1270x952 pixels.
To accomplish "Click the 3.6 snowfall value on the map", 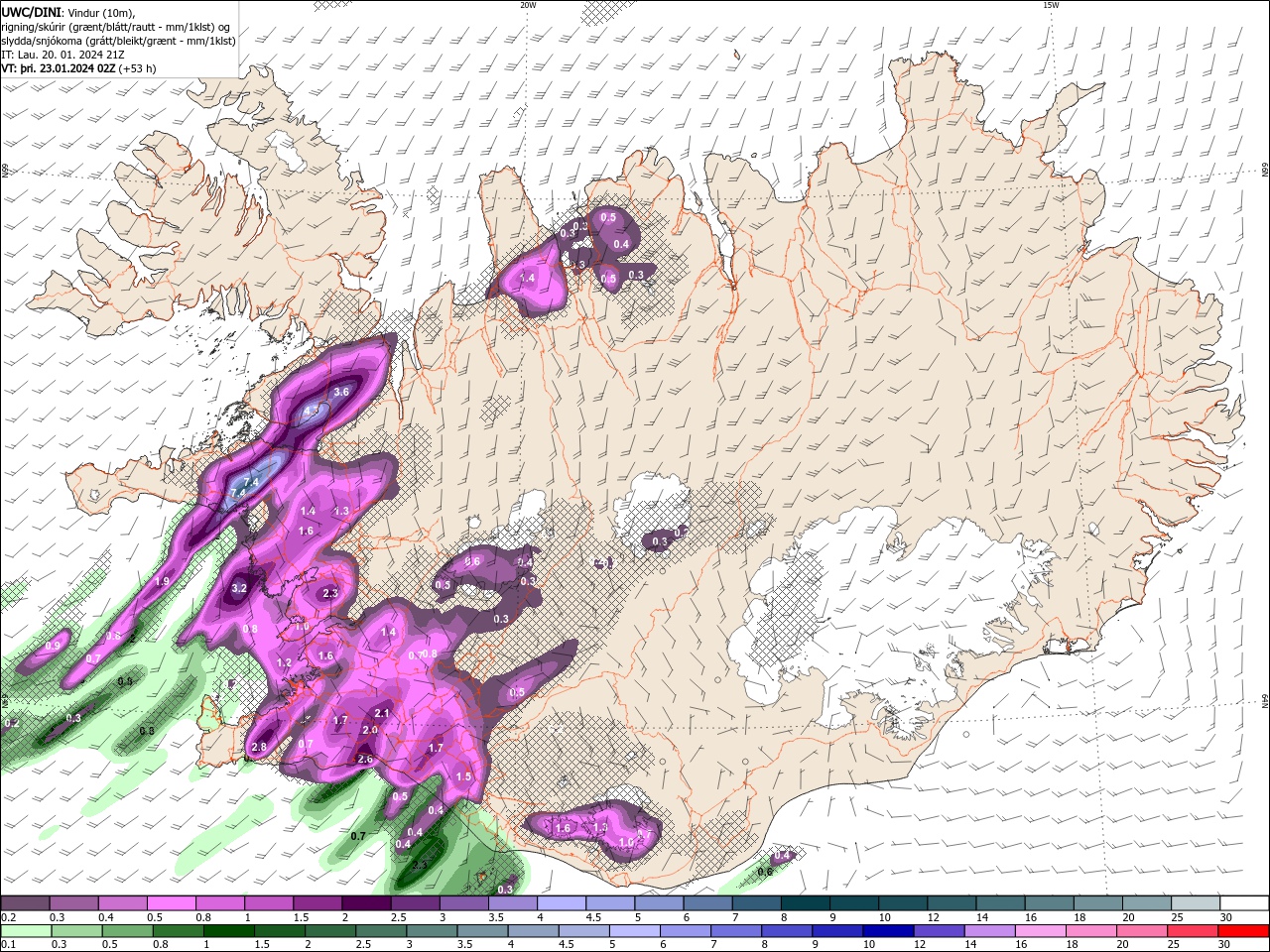I will pos(341,392).
